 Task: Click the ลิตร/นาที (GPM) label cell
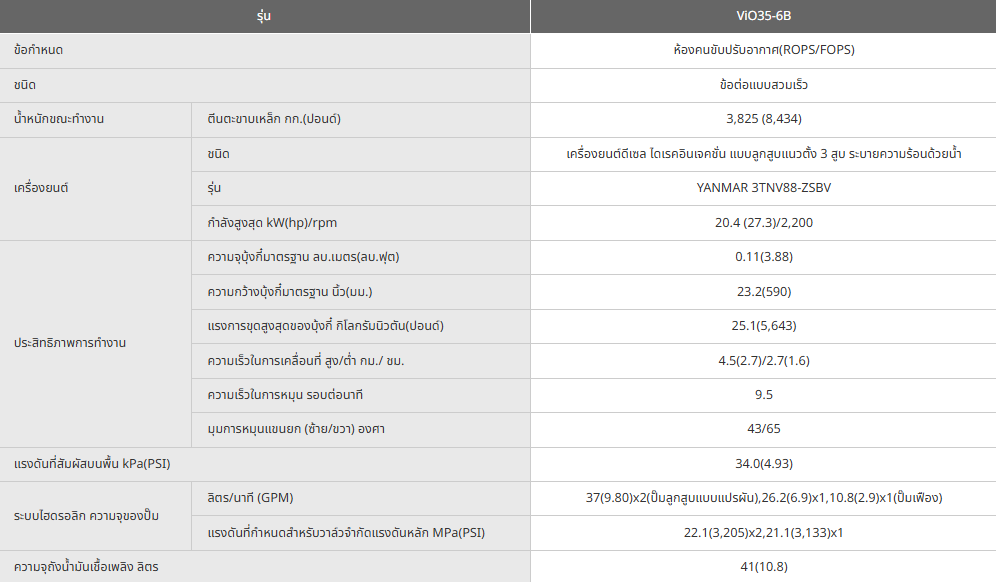tap(250, 498)
